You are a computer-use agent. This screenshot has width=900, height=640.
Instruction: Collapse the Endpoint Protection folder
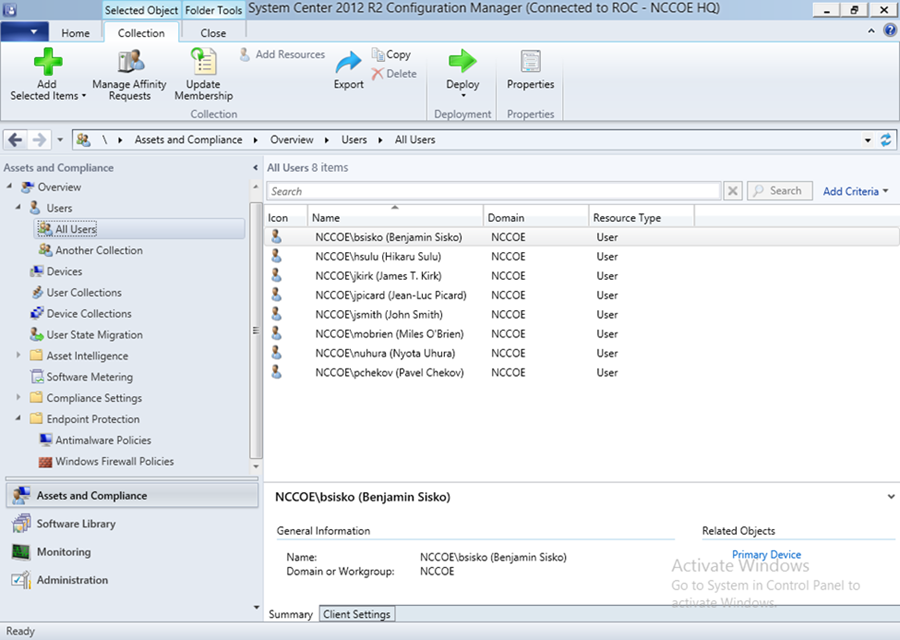tap(18, 418)
